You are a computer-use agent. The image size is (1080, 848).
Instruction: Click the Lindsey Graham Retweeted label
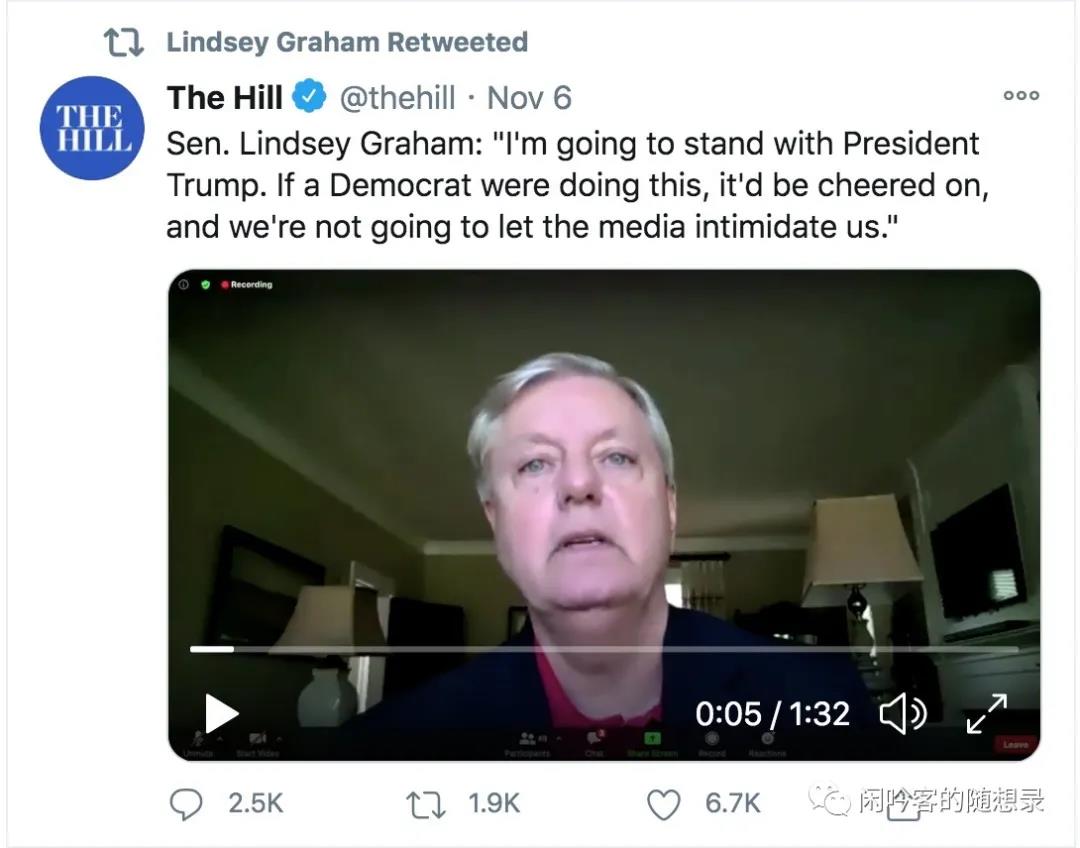click(x=346, y=42)
